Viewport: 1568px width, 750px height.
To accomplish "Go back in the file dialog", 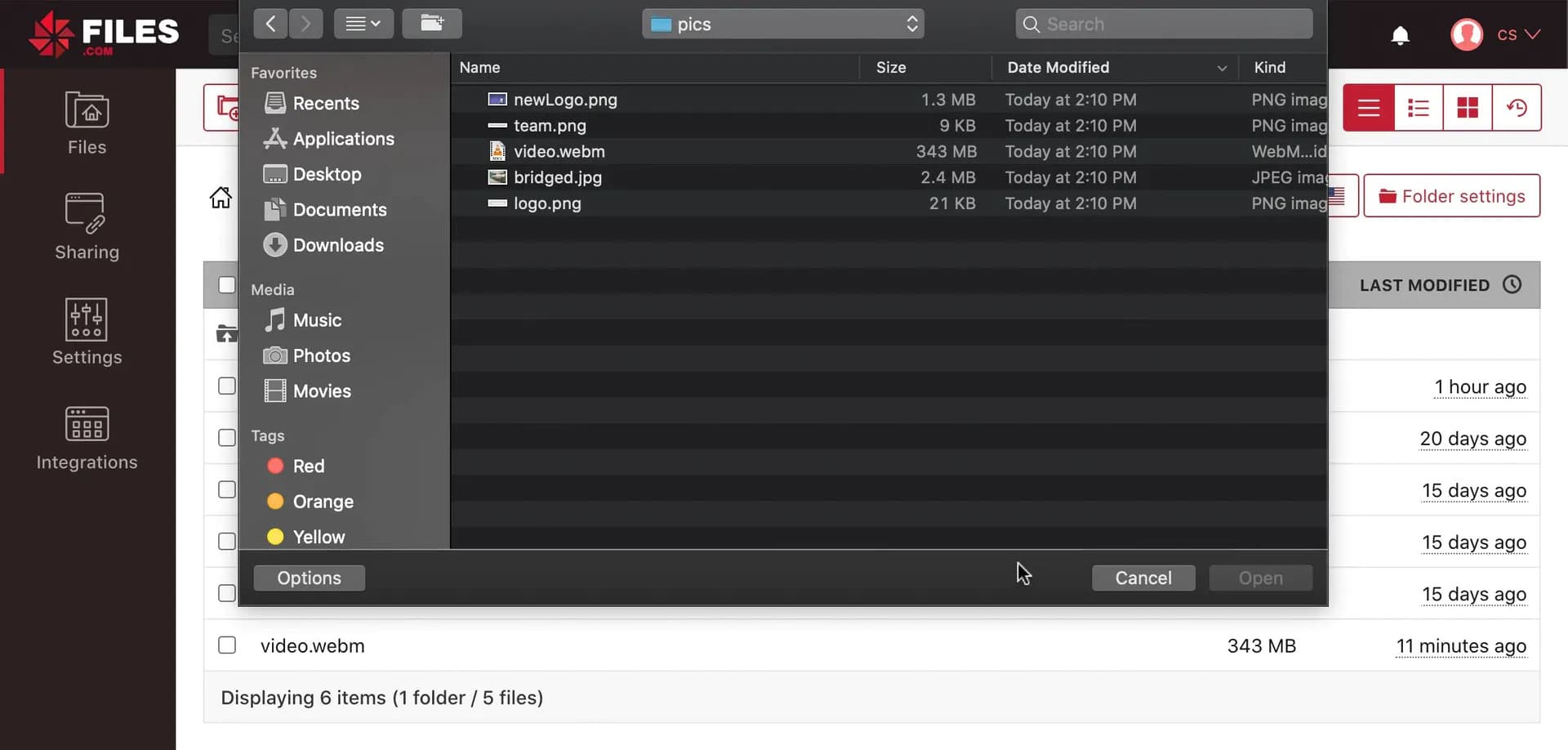I will pos(270,24).
